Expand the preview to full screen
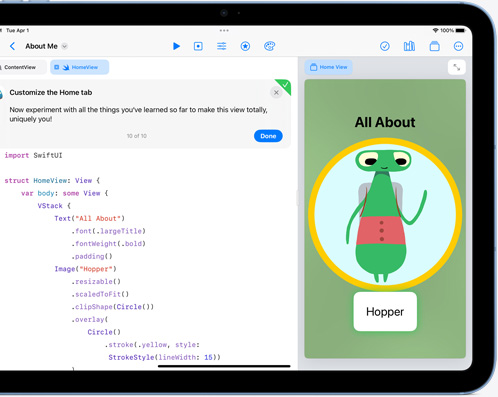 point(457,67)
